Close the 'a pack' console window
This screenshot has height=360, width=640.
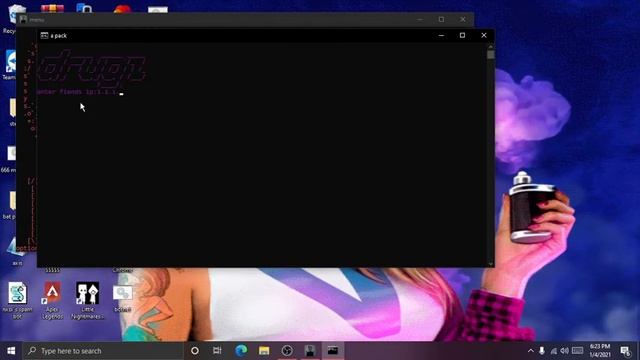[x=484, y=36]
